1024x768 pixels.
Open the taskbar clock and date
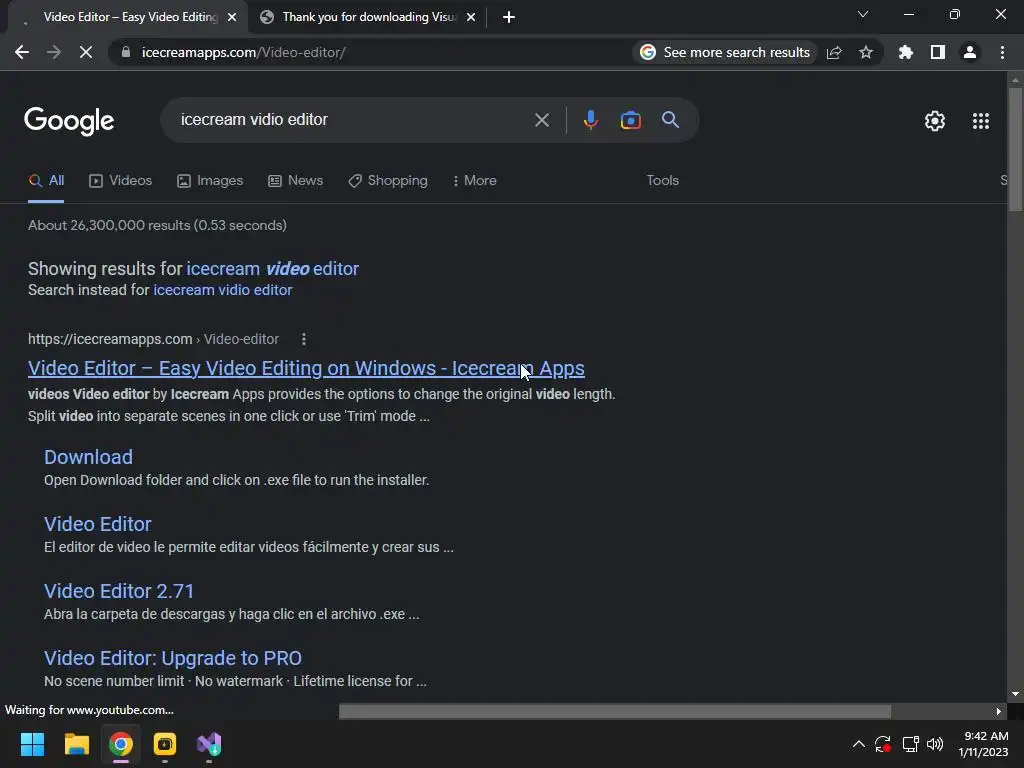click(984, 744)
